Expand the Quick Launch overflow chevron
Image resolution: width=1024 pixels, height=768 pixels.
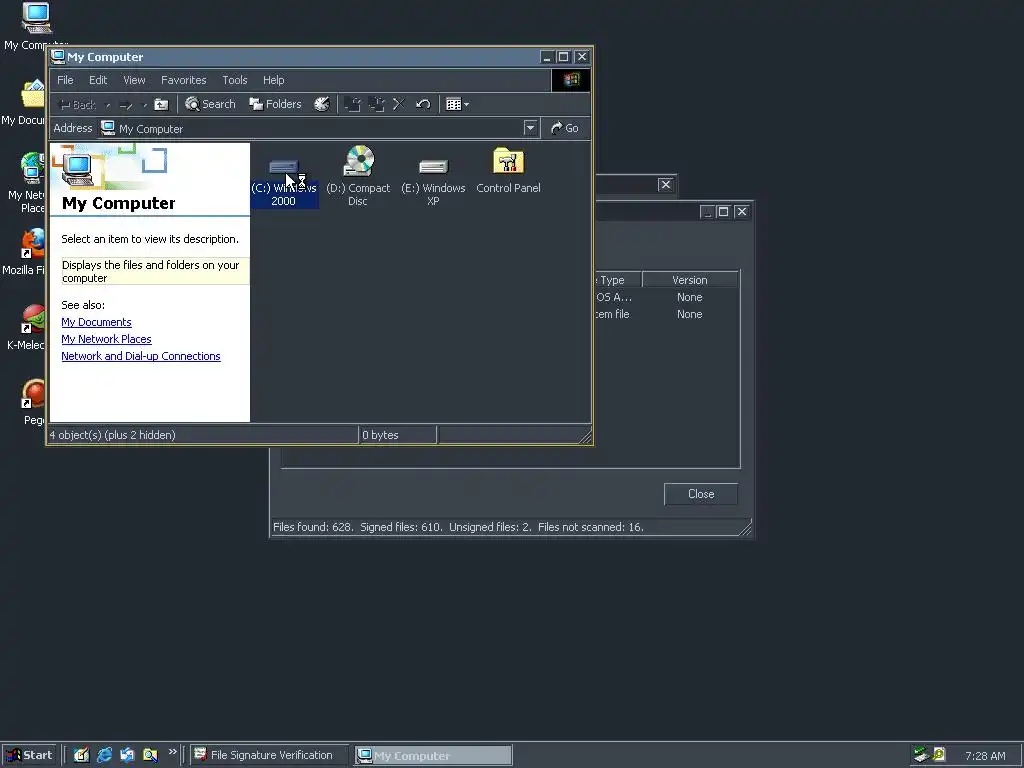(x=172, y=752)
